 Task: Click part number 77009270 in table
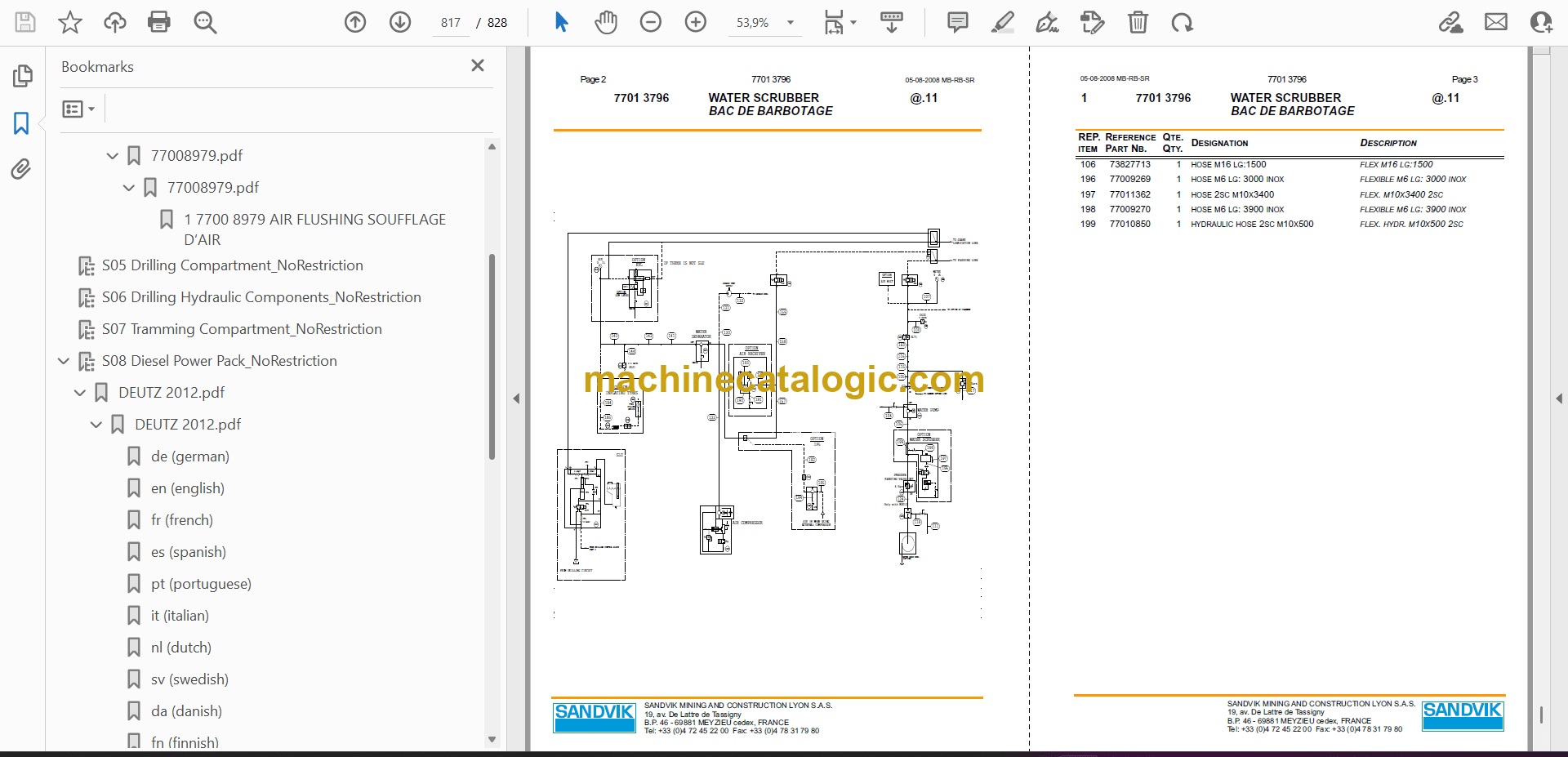click(1129, 210)
